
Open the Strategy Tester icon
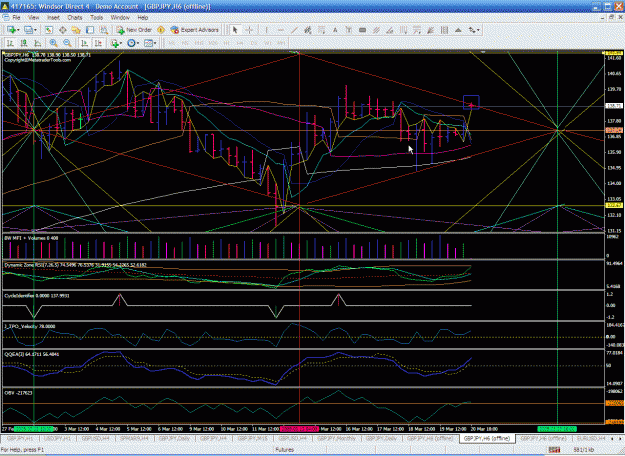tap(104, 30)
